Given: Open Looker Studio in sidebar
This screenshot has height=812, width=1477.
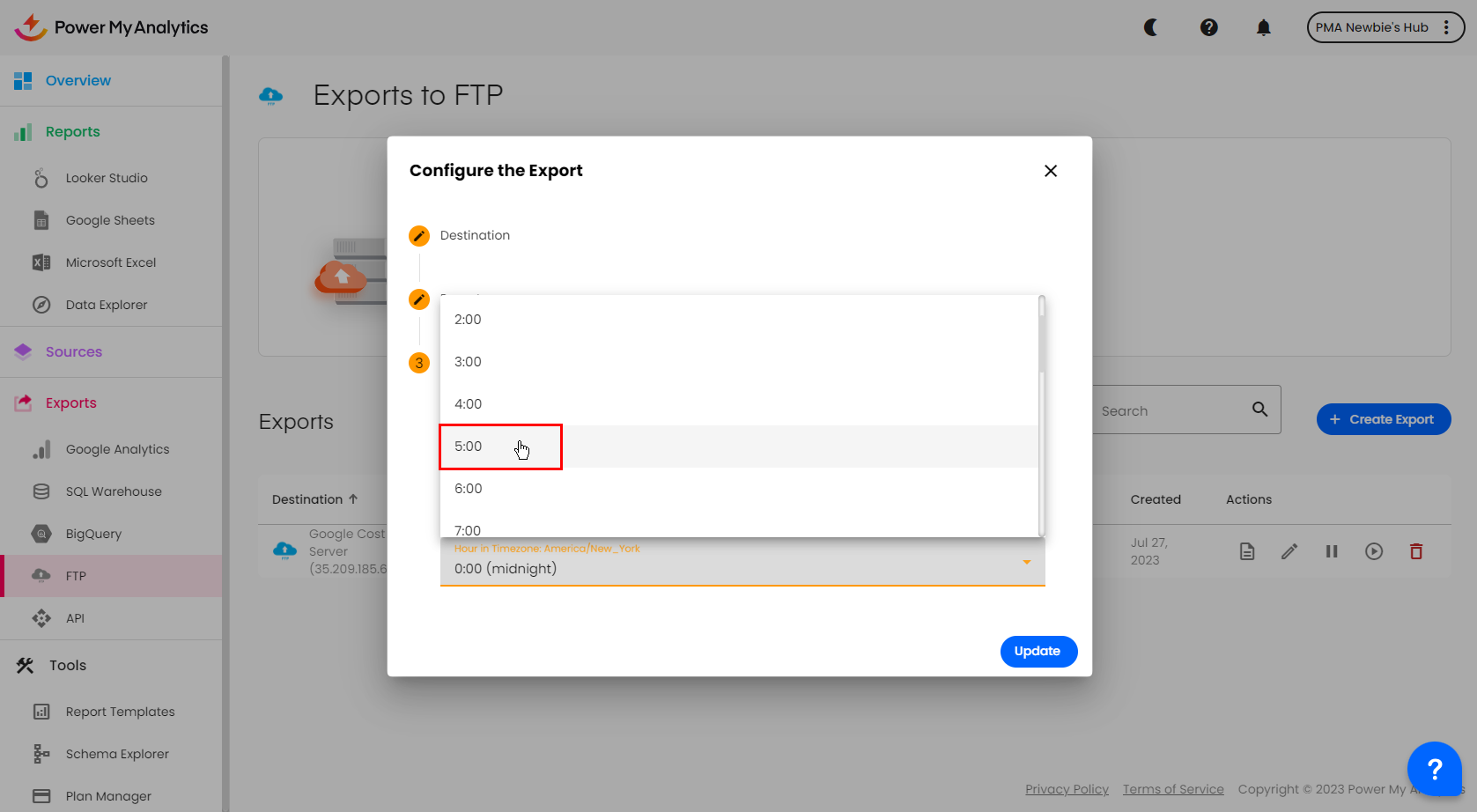Looking at the screenshot, I should click(107, 178).
